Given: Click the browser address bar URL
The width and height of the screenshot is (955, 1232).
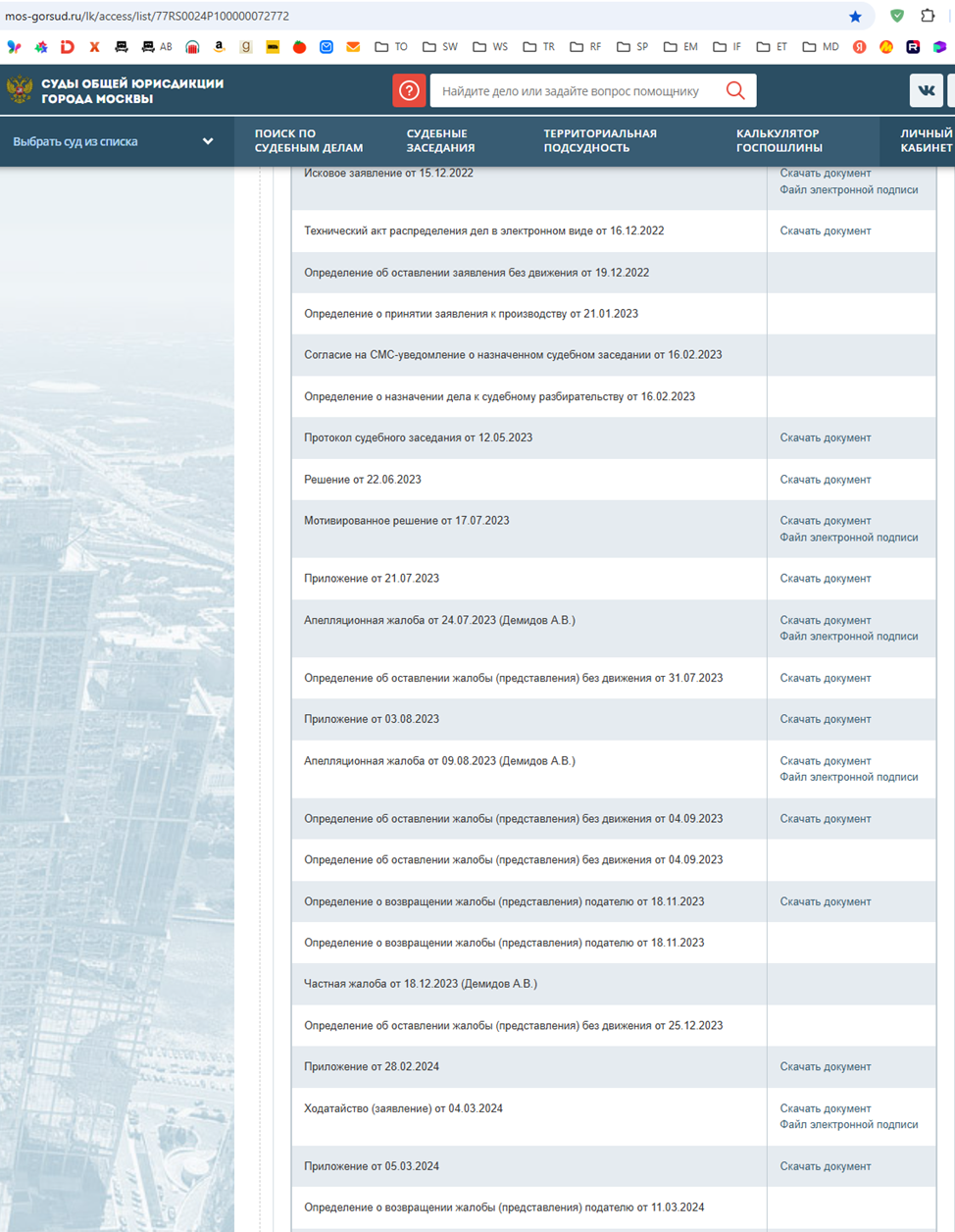Looking at the screenshot, I should click(147, 16).
